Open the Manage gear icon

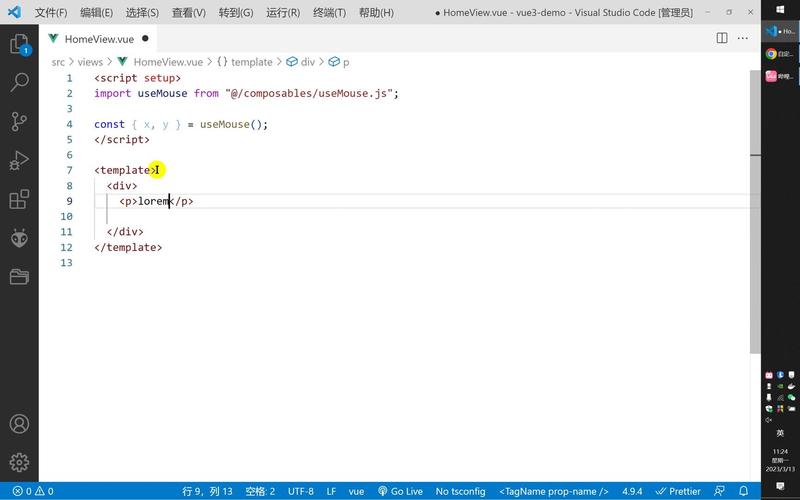pyautogui.click(x=19, y=462)
